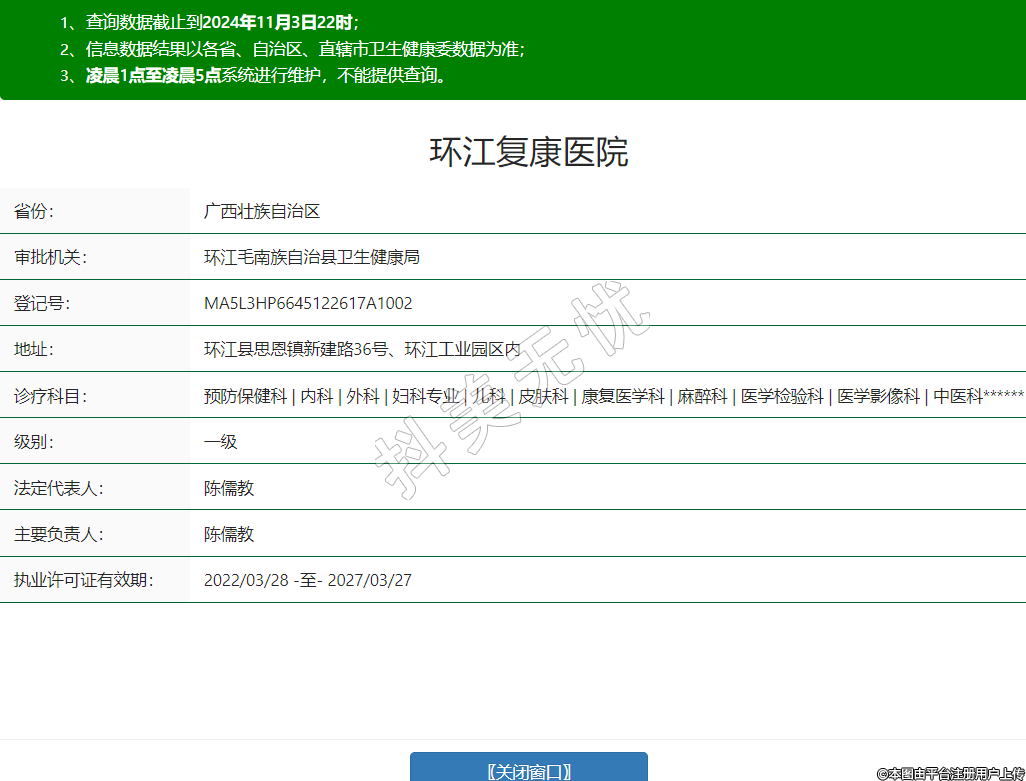
Task: Click the maintenance notice 凌晨1点至凌晨5点
Action: (154, 75)
